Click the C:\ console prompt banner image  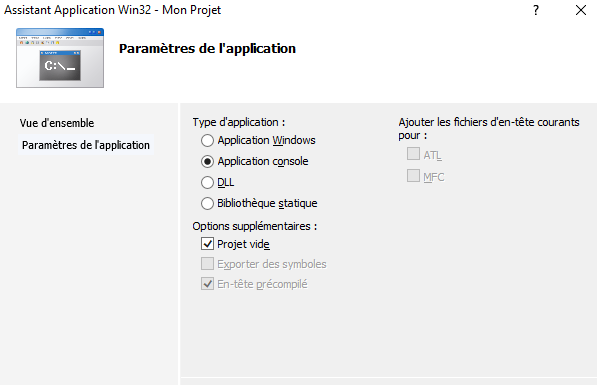click(x=60, y=58)
